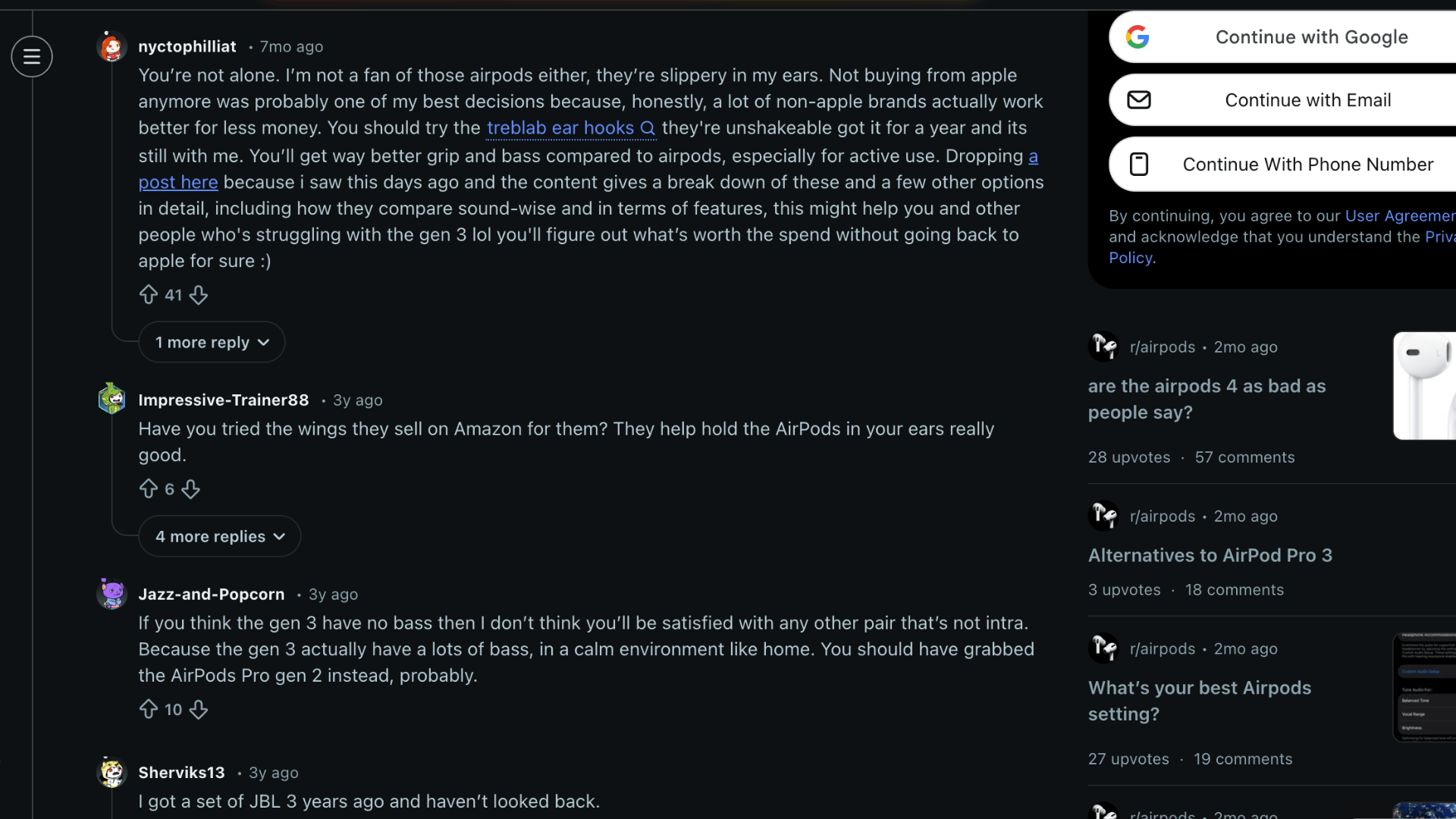Click the phone icon in sign-in option

click(1139, 164)
